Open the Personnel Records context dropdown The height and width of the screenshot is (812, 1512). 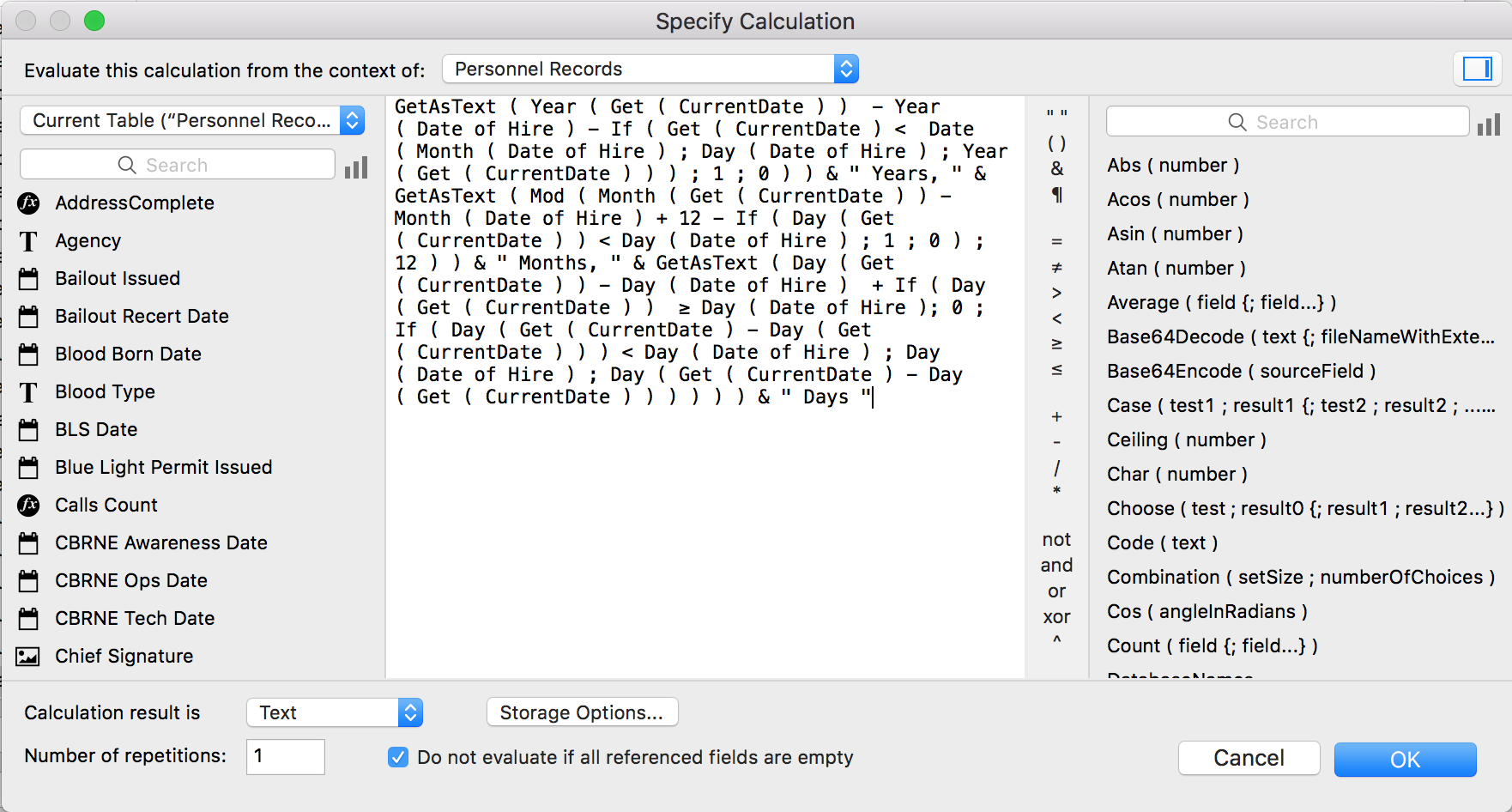pyautogui.click(x=650, y=69)
